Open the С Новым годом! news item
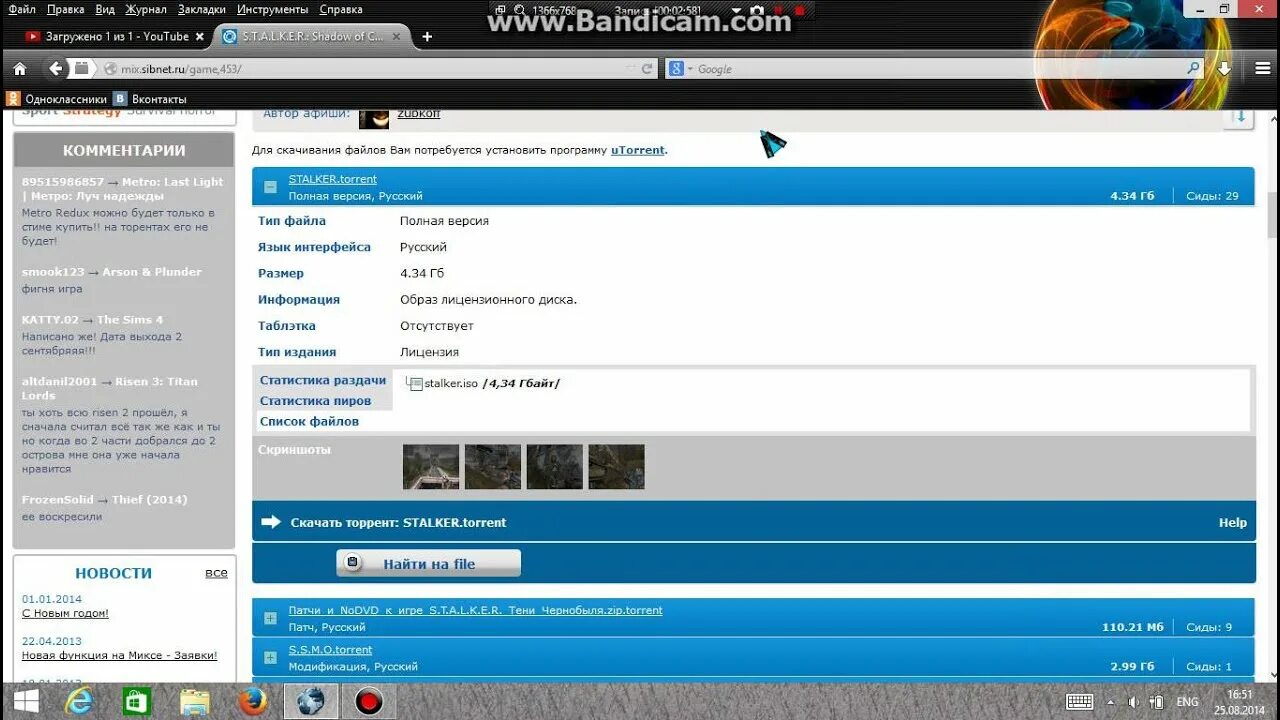The image size is (1280, 720). tap(65, 613)
